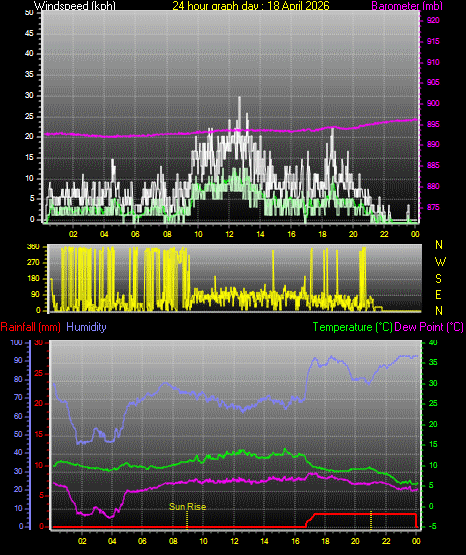466x555 pixels.
Task: Click the wind direction axis value 90
Action: click(35, 294)
